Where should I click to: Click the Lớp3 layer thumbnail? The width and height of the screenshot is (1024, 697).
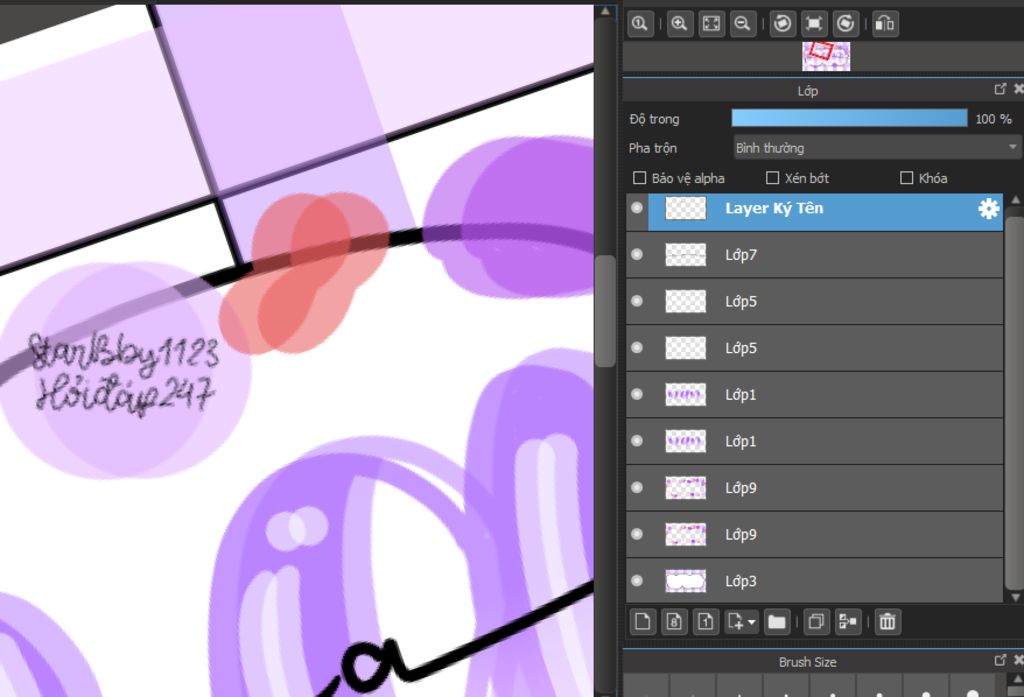click(685, 581)
